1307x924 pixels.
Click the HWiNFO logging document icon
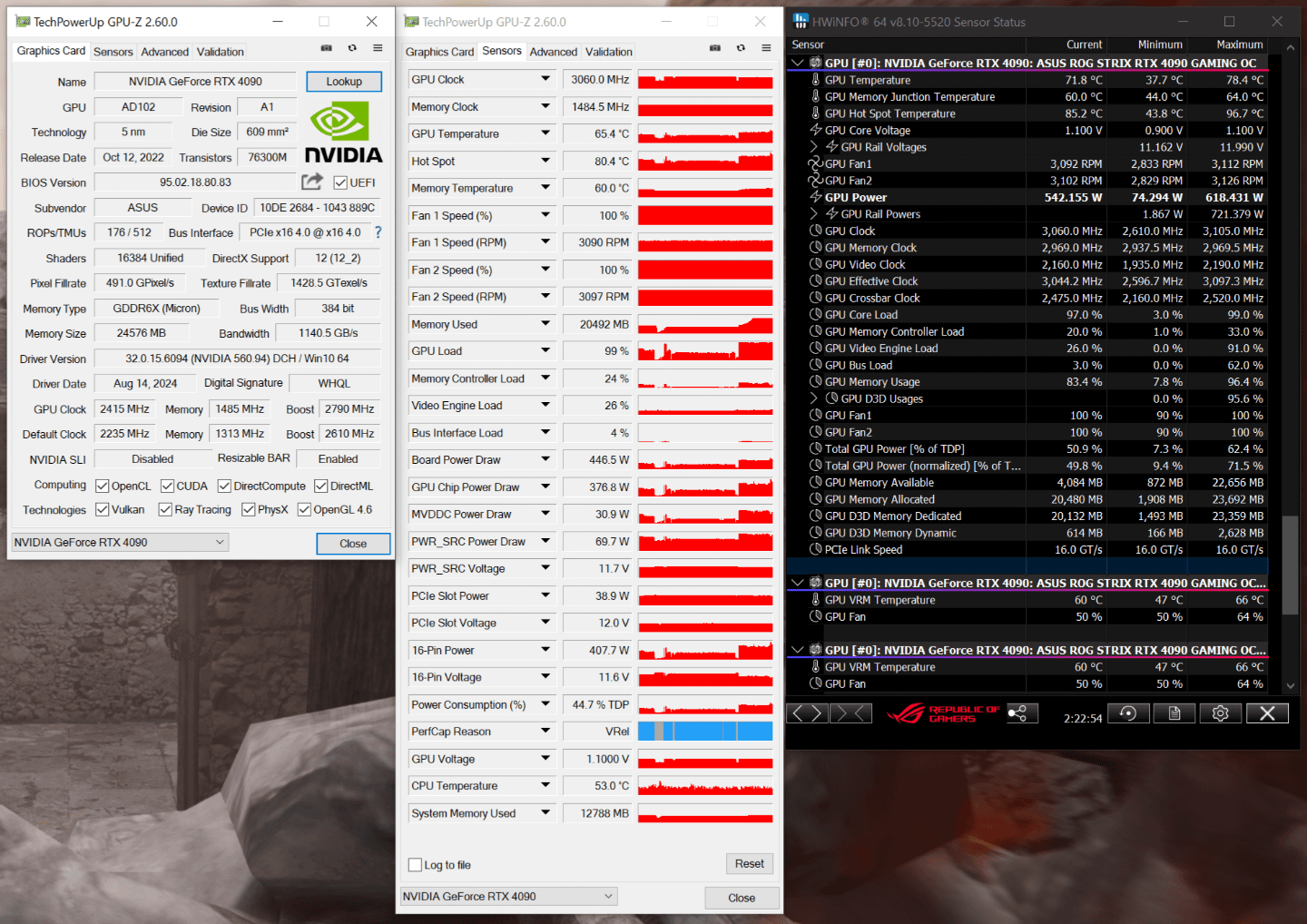coord(1174,713)
